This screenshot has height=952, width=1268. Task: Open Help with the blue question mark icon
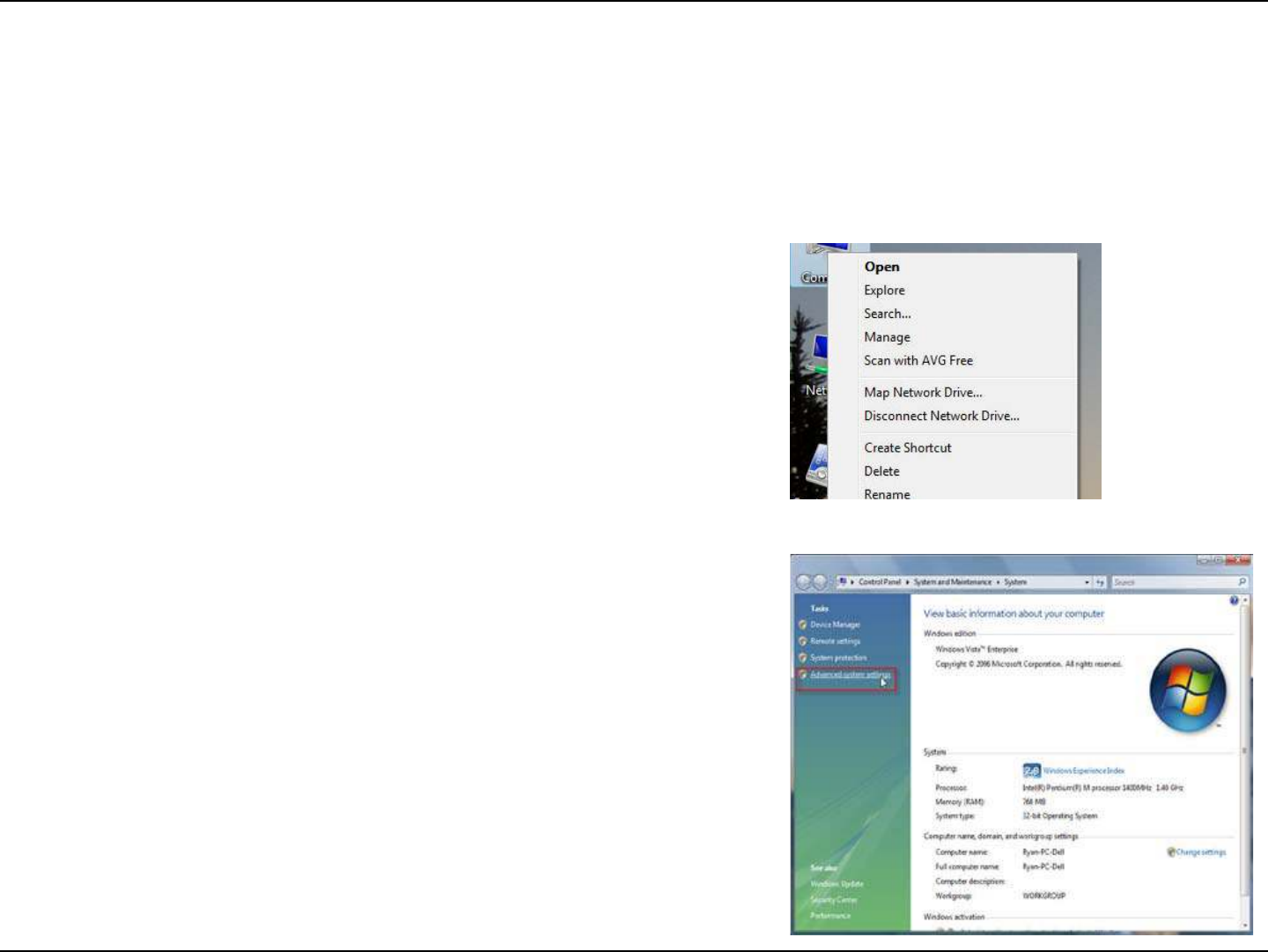1234,601
